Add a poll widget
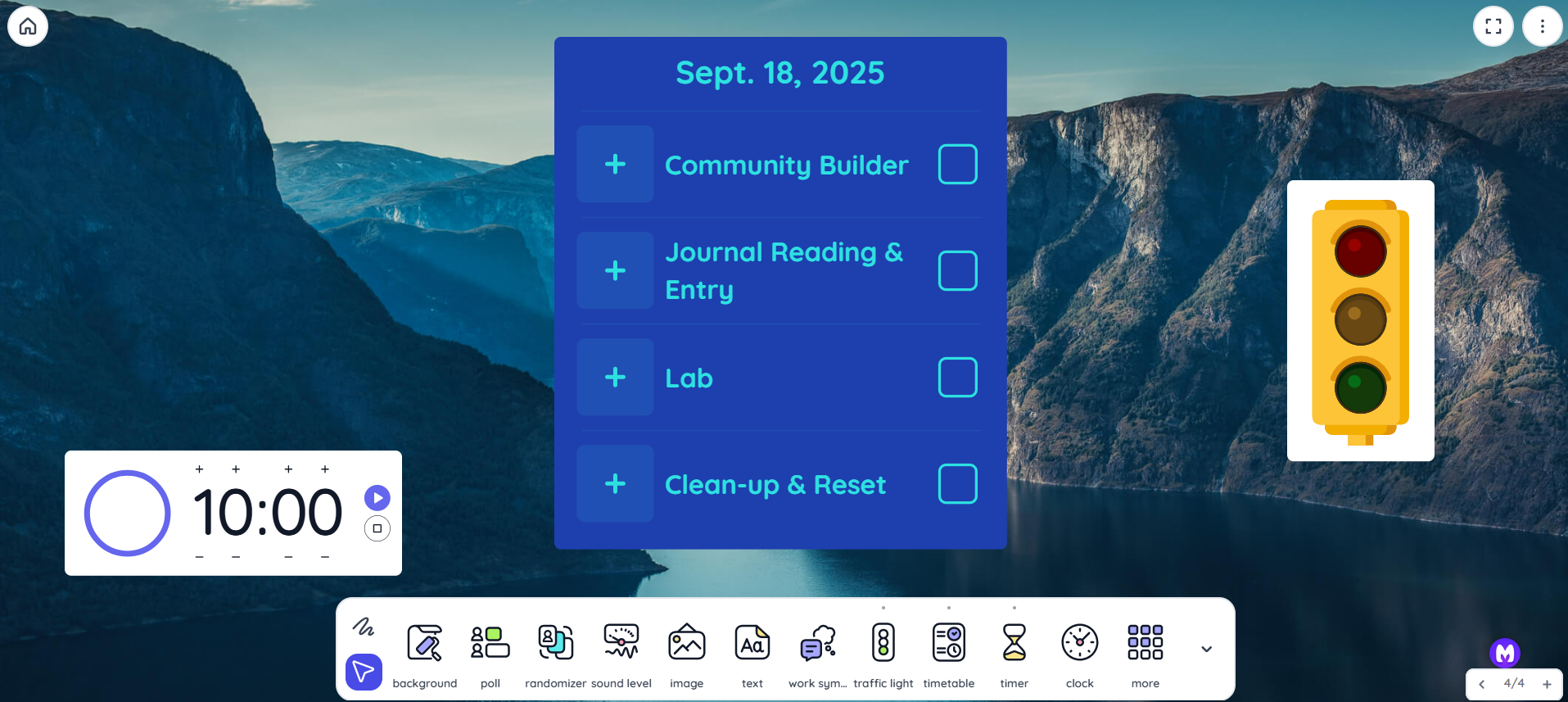This screenshot has width=1568, height=702. coord(490,656)
